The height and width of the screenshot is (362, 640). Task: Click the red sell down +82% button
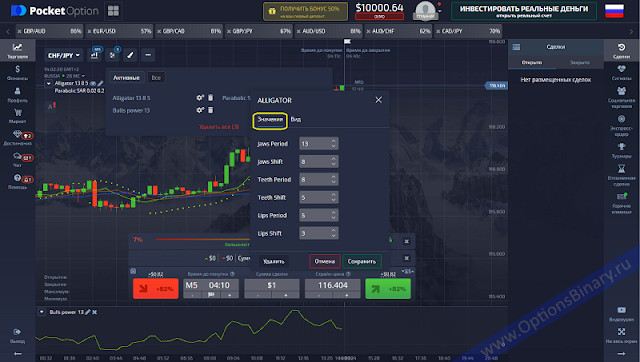pyautogui.click(x=156, y=289)
